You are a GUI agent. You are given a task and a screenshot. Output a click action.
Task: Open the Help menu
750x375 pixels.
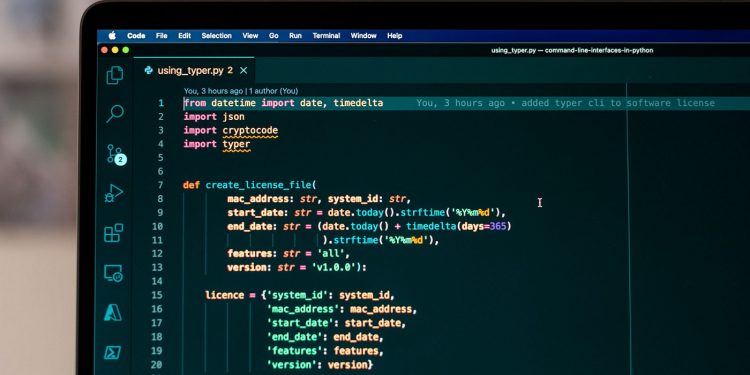click(395, 35)
